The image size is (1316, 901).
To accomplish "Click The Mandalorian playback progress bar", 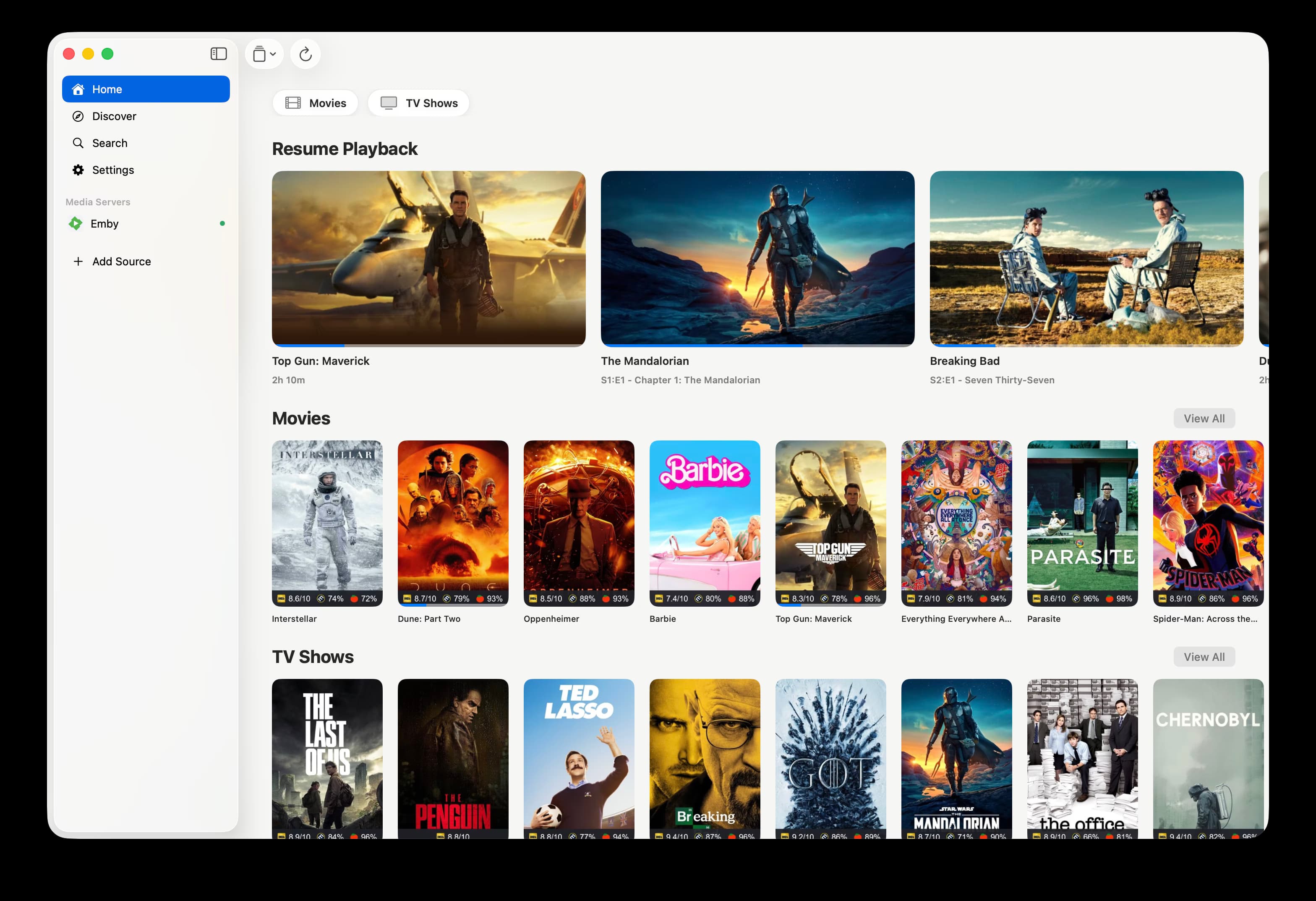I will click(757, 345).
